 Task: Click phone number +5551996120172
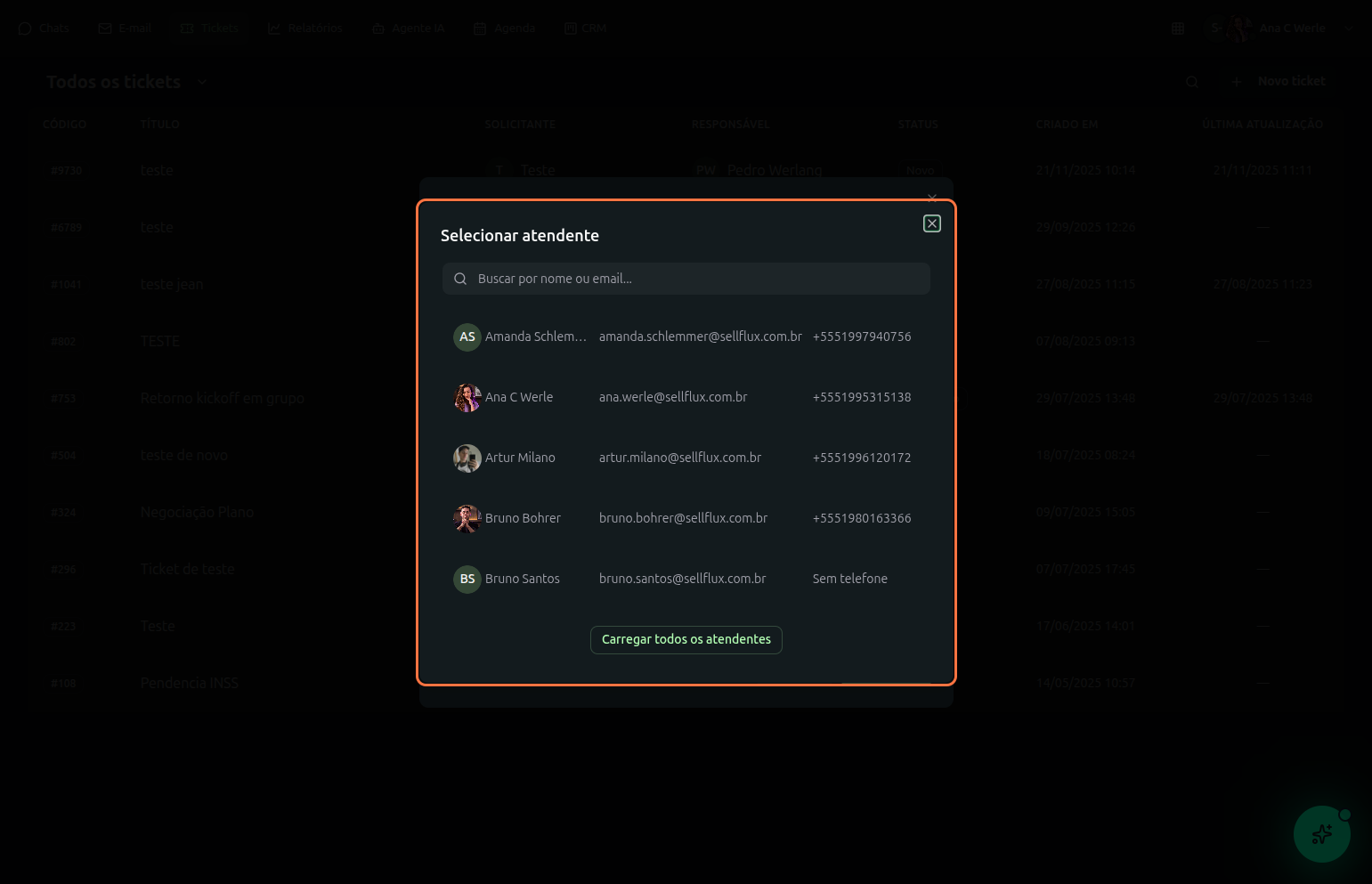[x=861, y=458]
